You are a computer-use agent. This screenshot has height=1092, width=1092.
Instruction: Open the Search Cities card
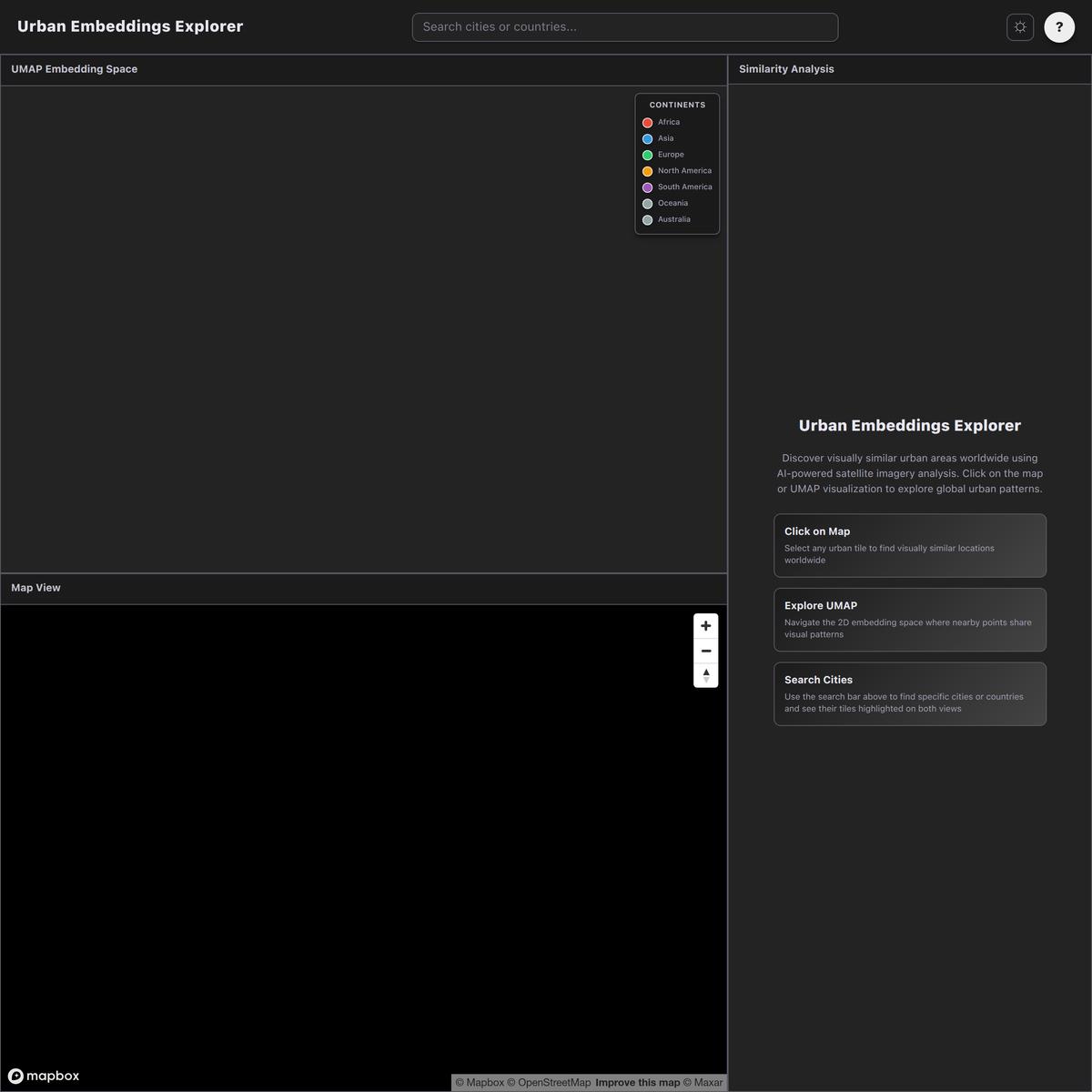910,694
